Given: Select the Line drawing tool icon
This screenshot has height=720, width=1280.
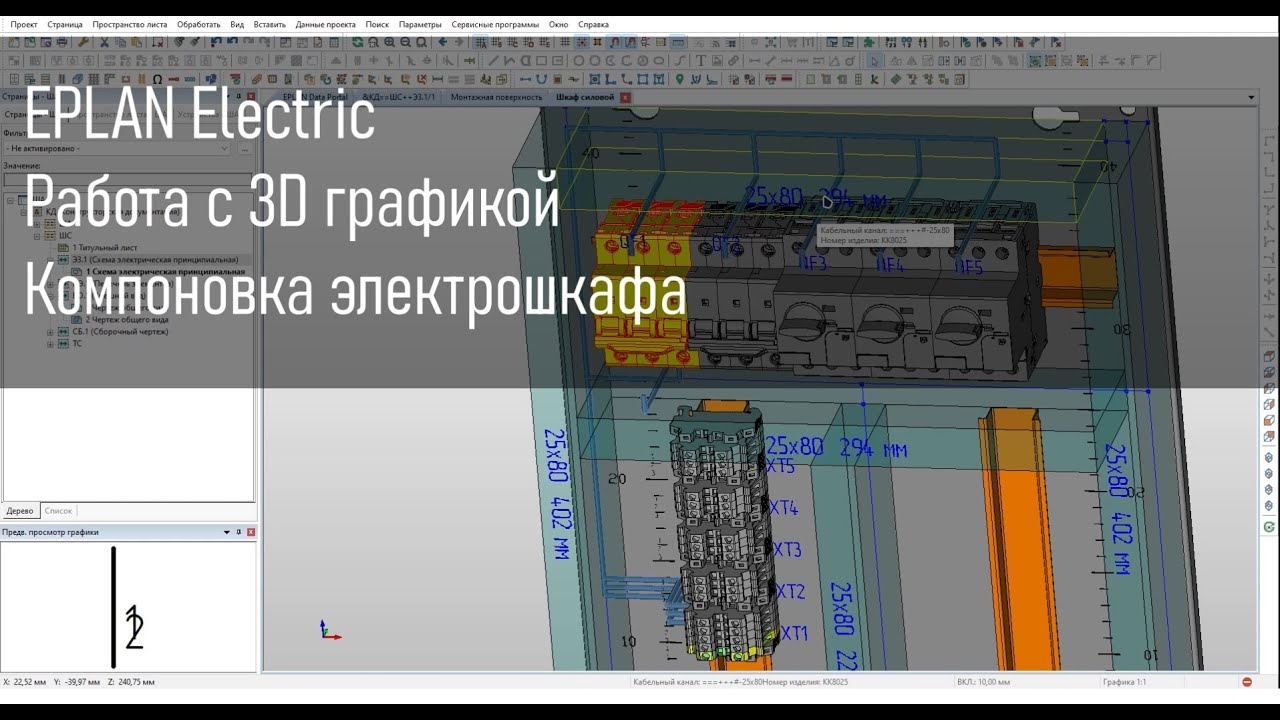Looking at the screenshot, I should [493, 61].
